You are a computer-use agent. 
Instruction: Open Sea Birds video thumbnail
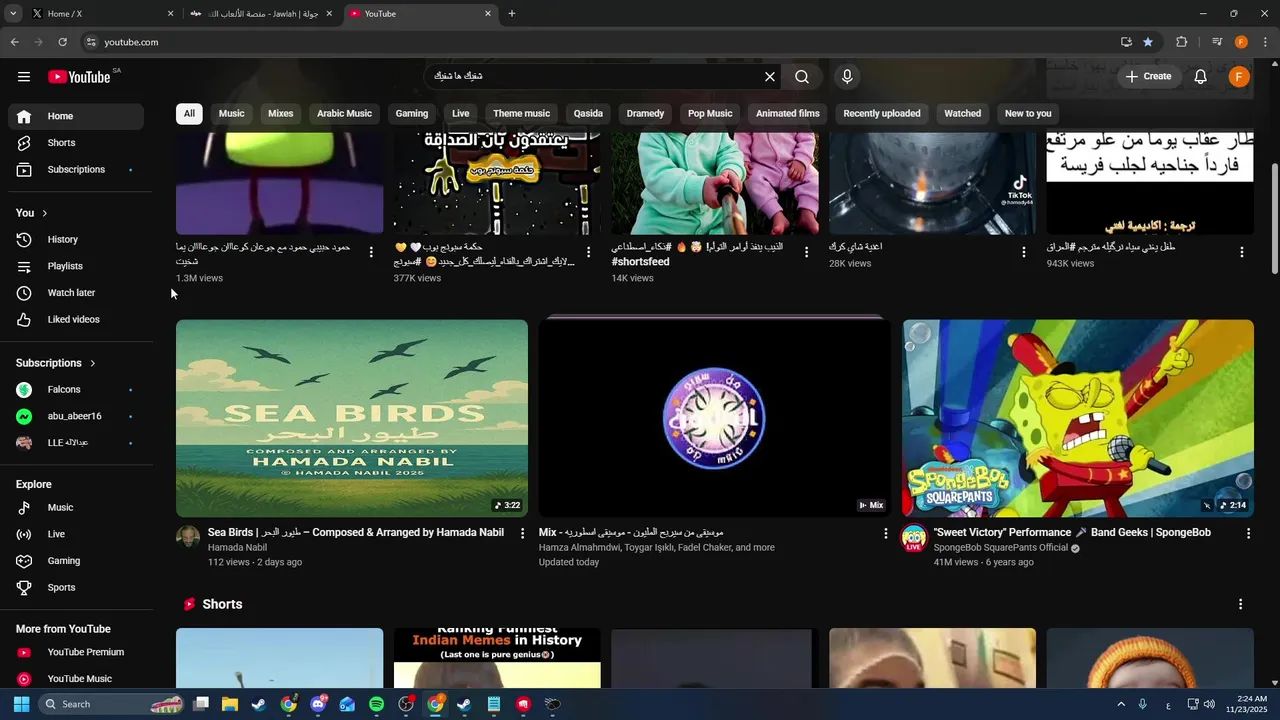352,418
